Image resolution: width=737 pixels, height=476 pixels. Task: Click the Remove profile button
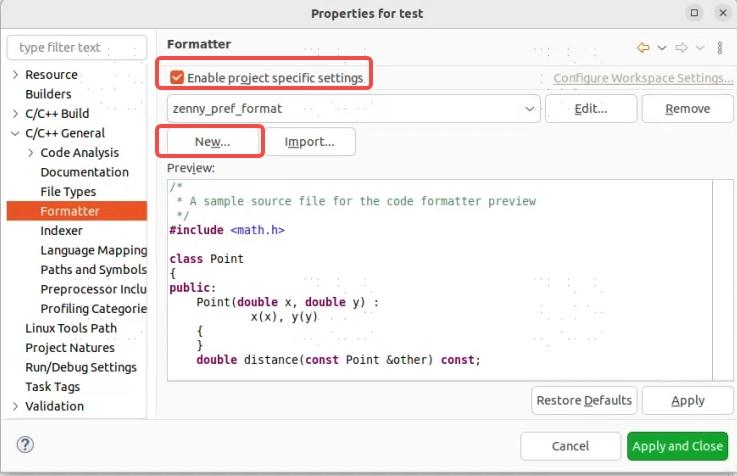coord(687,109)
